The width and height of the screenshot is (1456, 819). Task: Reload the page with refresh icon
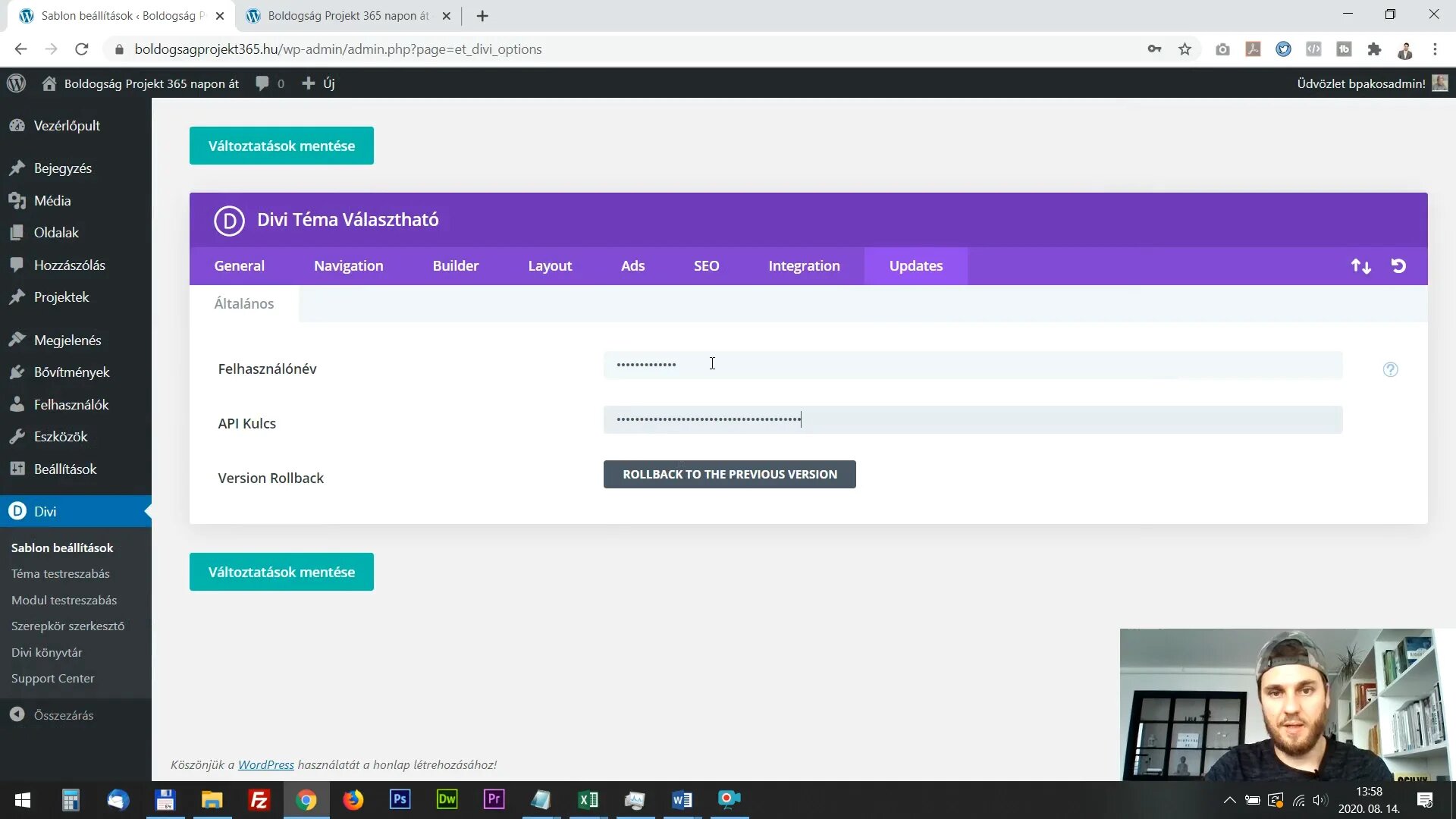[x=82, y=49]
